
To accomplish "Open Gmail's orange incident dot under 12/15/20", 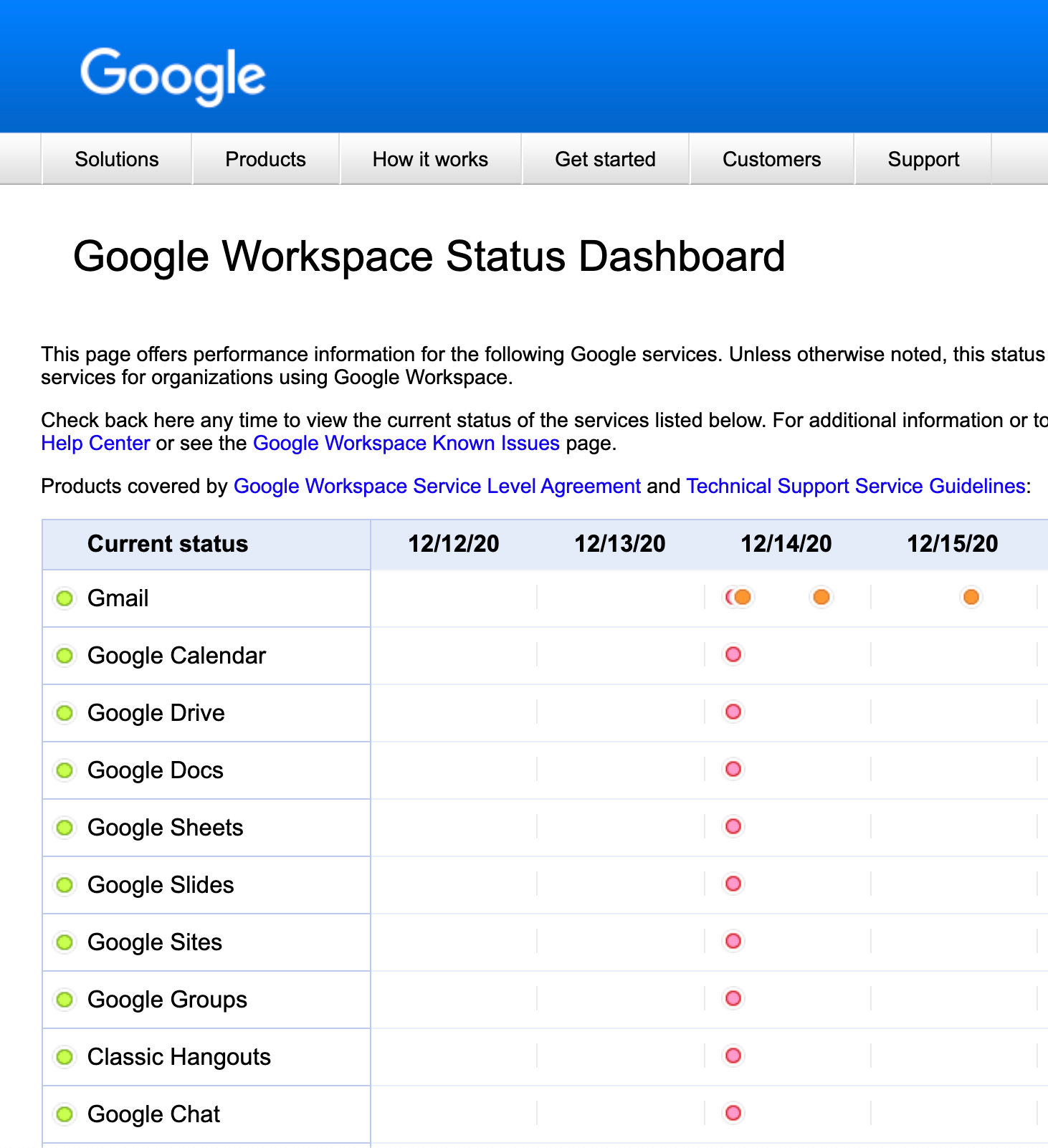I will (971, 597).
